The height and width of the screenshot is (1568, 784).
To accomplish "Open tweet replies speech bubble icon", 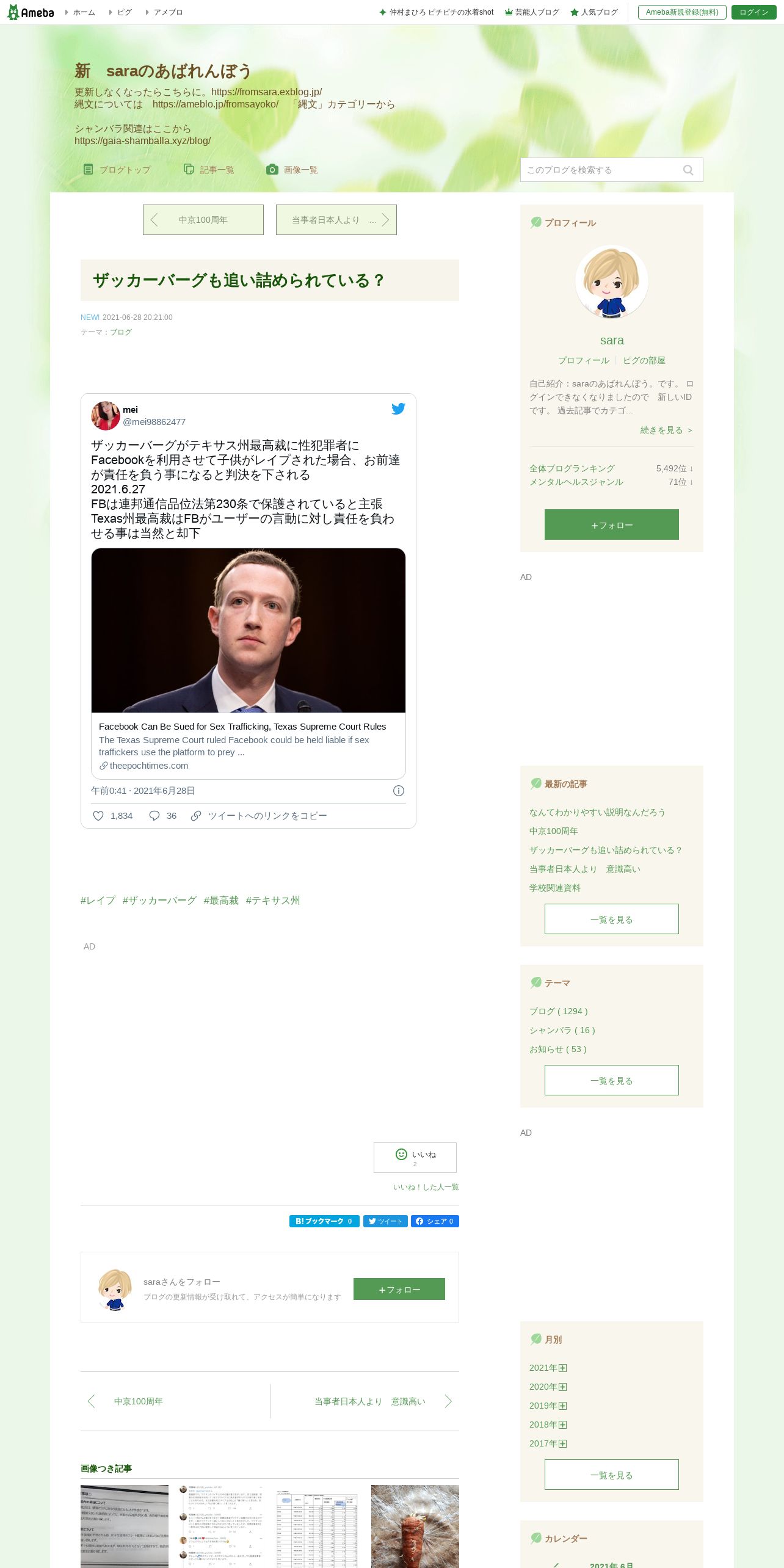I will [x=154, y=816].
